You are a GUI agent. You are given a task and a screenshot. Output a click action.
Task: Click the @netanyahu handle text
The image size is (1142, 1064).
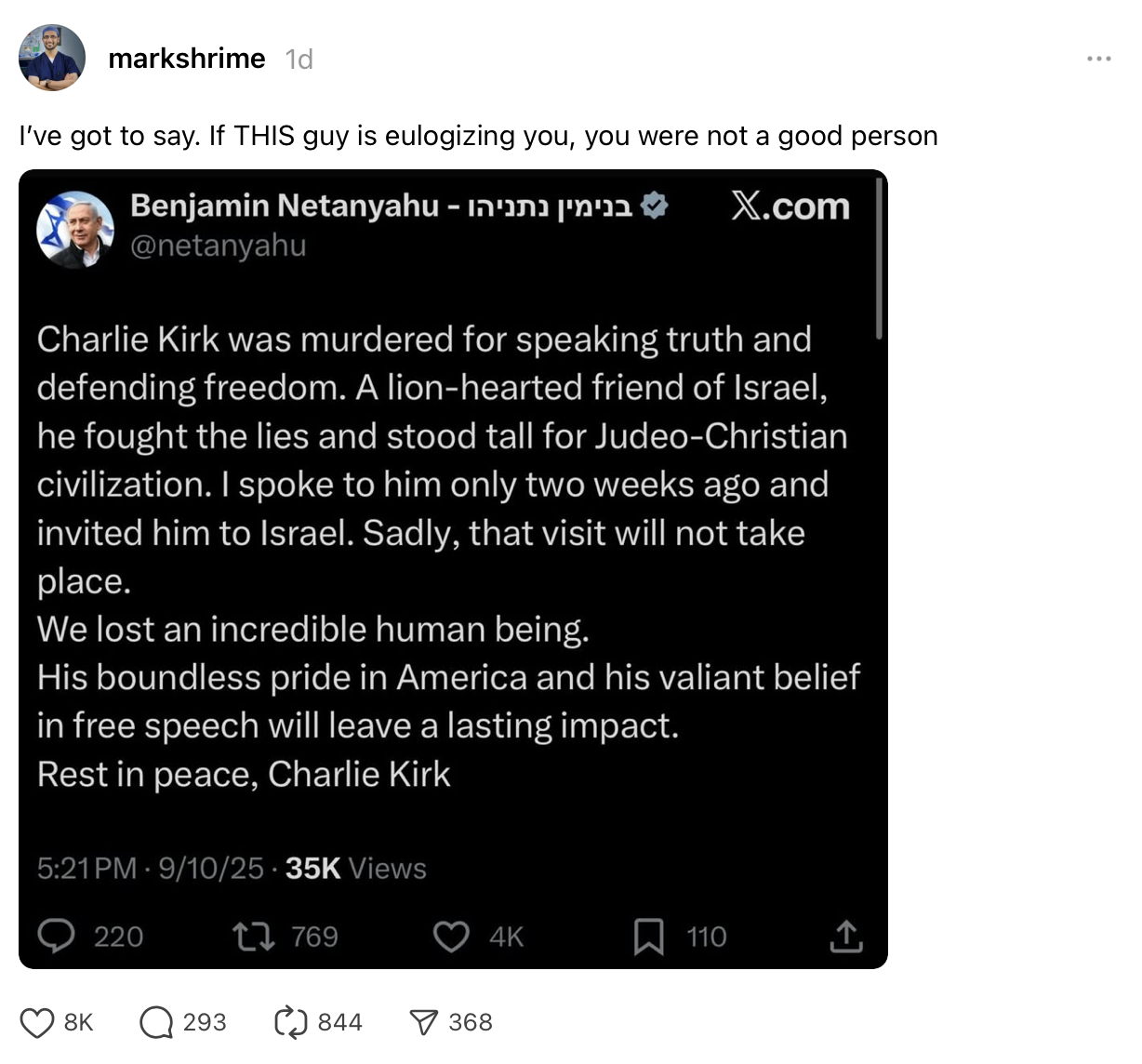(219, 246)
